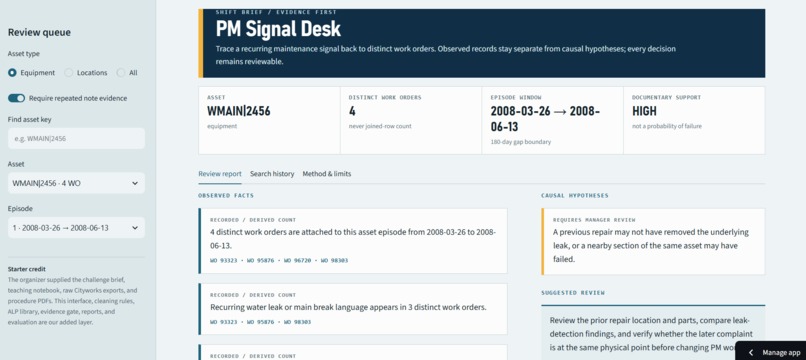Image resolution: width=806 pixels, height=360 pixels.
Task: Click 'not a probability of failure' caption
Action: (666, 126)
